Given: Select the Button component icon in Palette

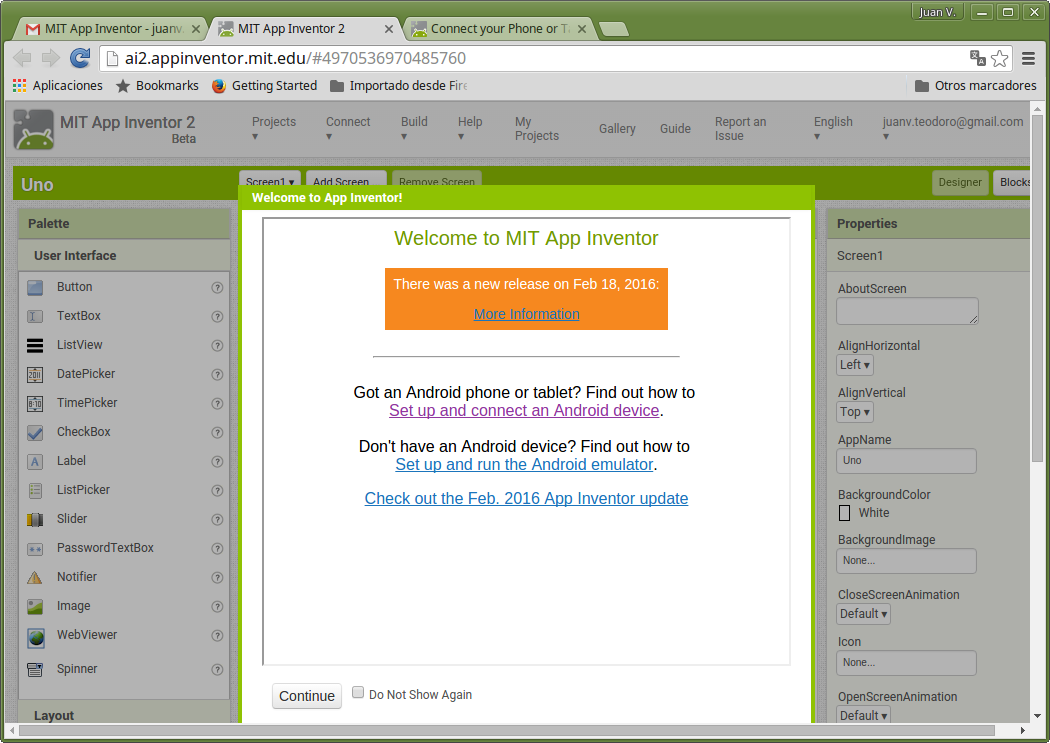Looking at the screenshot, I should [x=35, y=287].
